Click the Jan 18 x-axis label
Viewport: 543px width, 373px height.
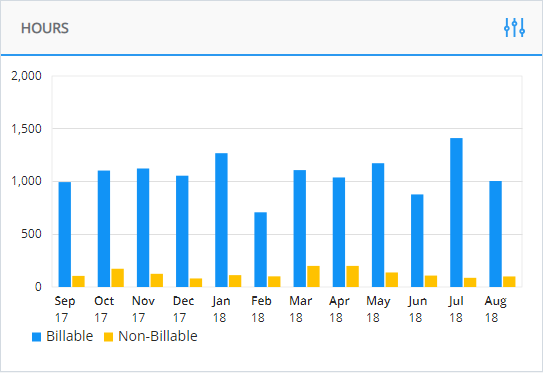coord(221,309)
